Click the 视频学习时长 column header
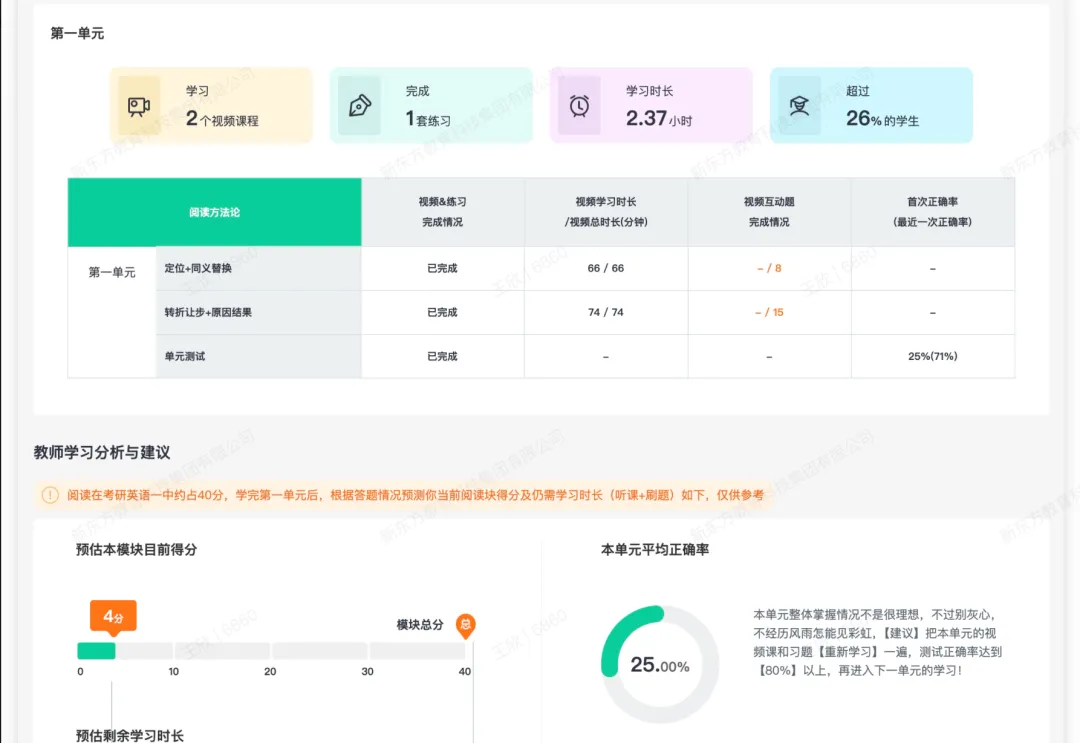1080x743 pixels. [605, 212]
